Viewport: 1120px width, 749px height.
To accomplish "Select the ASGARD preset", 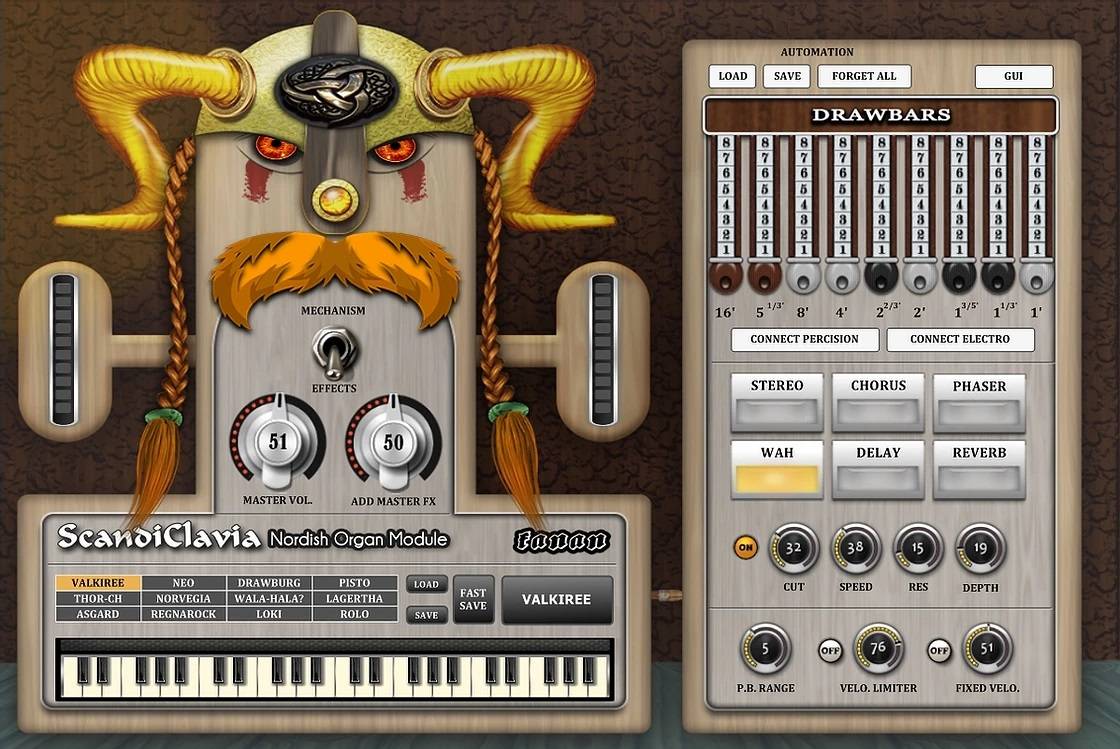I will pos(97,614).
